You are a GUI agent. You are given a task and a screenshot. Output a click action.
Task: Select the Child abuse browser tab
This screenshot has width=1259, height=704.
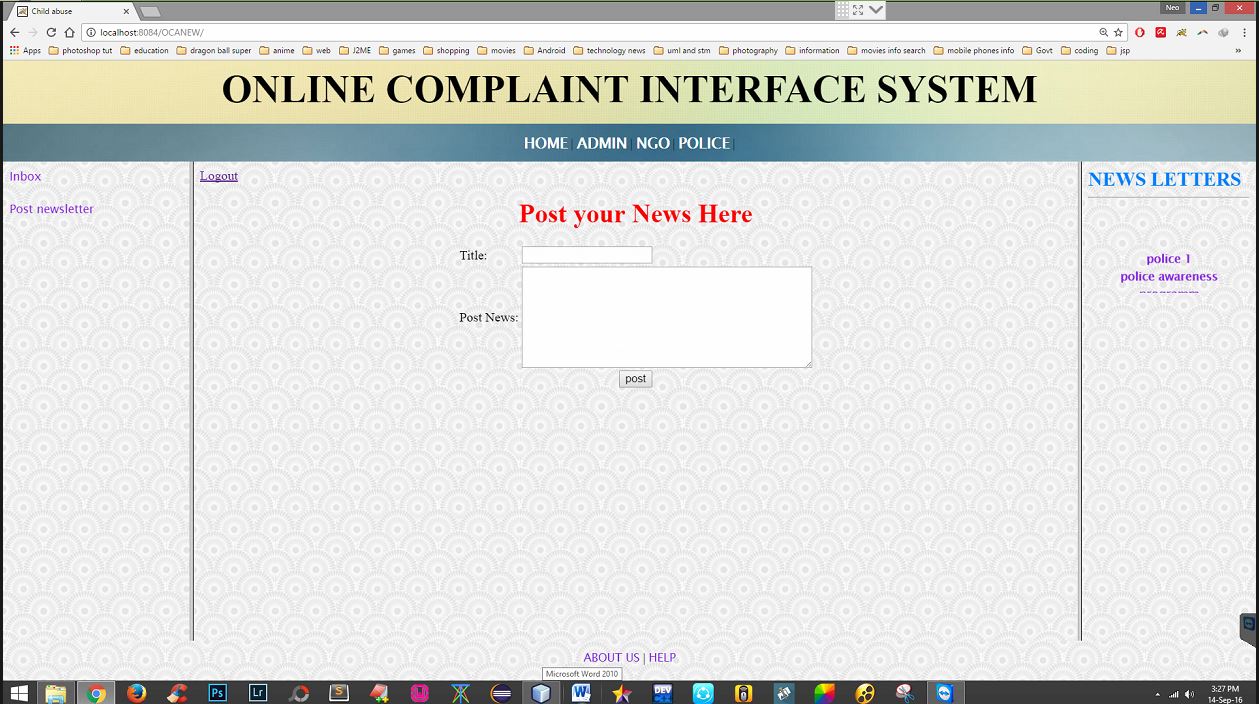[68, 11]
